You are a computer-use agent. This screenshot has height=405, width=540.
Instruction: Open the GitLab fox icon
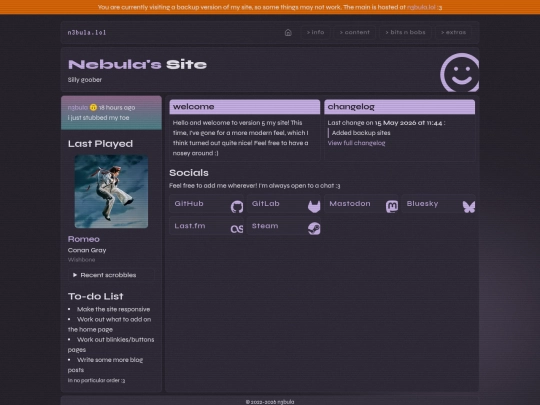pyautogui.click(x=314, y=207)
